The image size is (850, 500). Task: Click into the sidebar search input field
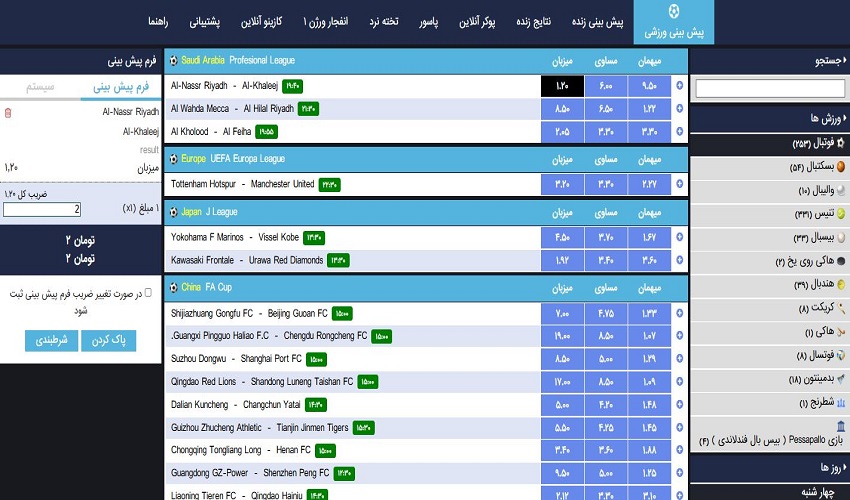770,88
